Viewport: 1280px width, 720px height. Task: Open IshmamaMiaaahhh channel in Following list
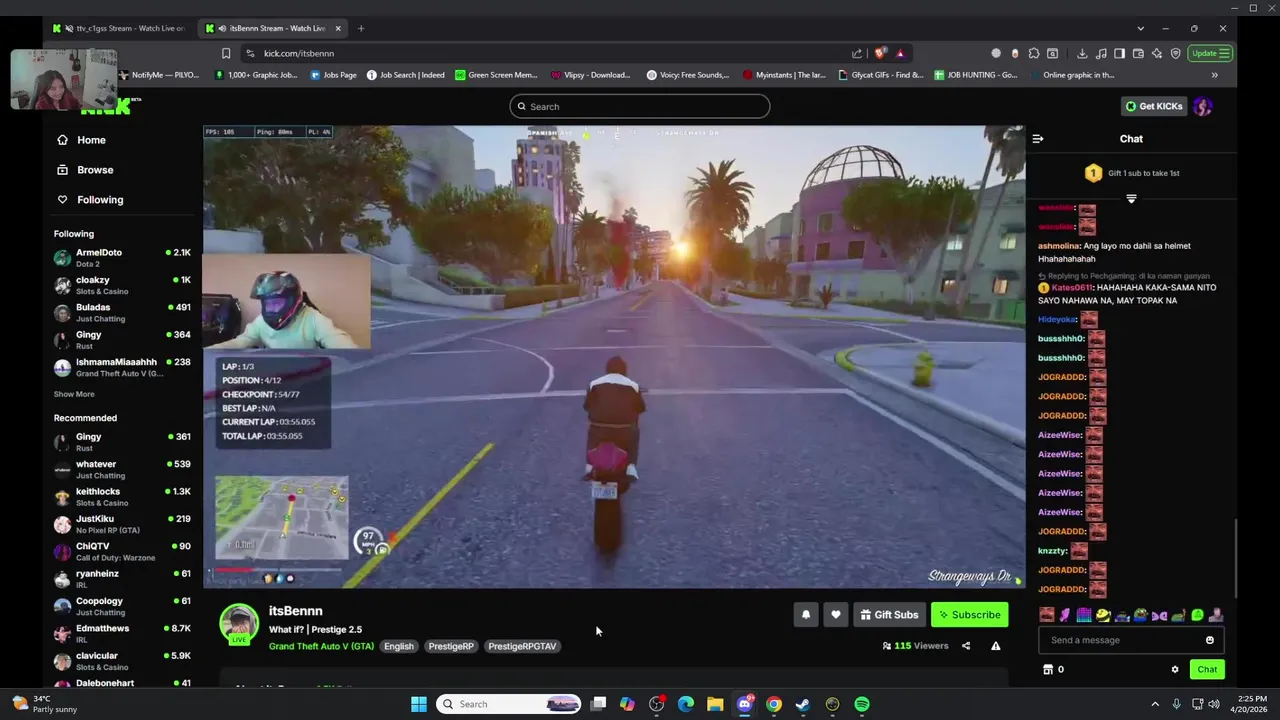(x=122, y=367)
